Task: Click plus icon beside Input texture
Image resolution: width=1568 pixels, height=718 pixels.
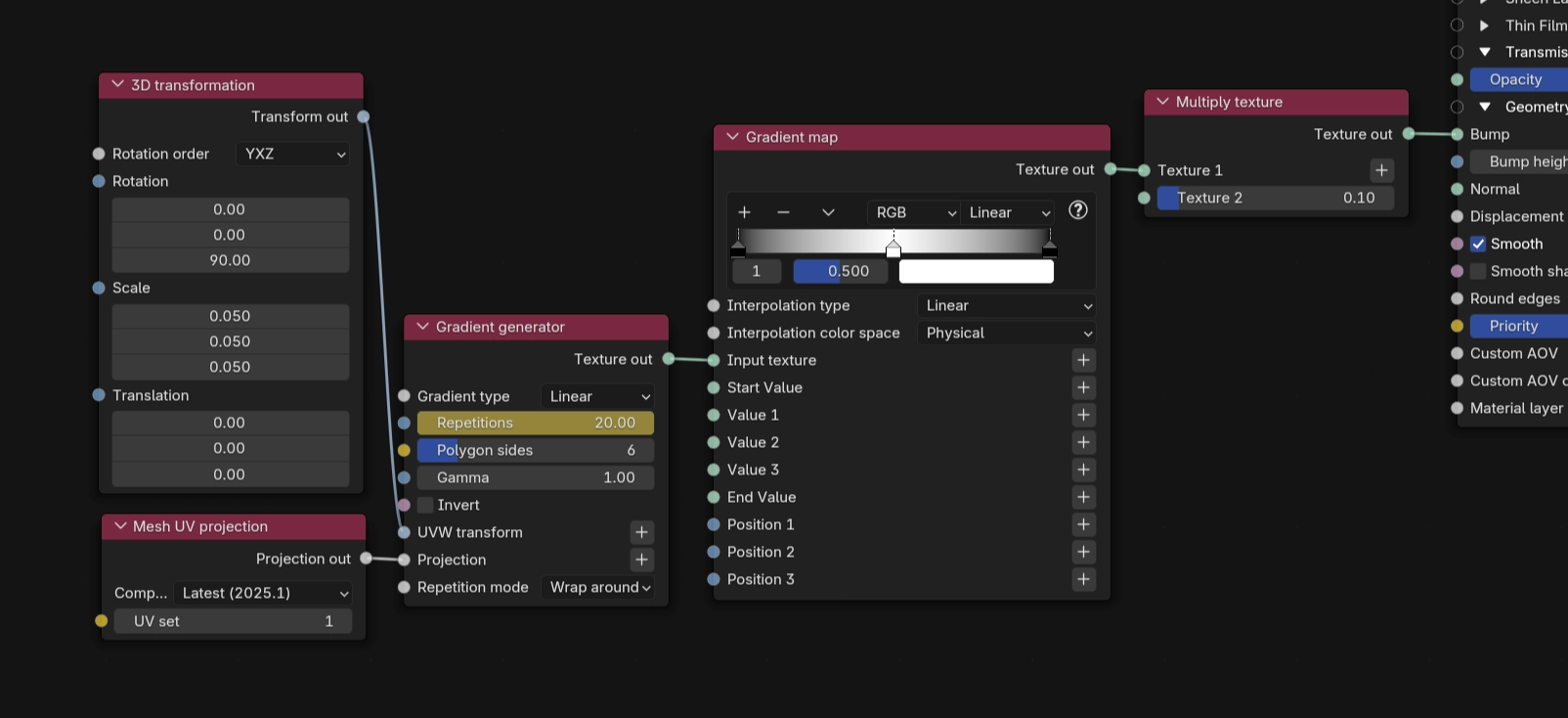Action: pos(1083,360)
